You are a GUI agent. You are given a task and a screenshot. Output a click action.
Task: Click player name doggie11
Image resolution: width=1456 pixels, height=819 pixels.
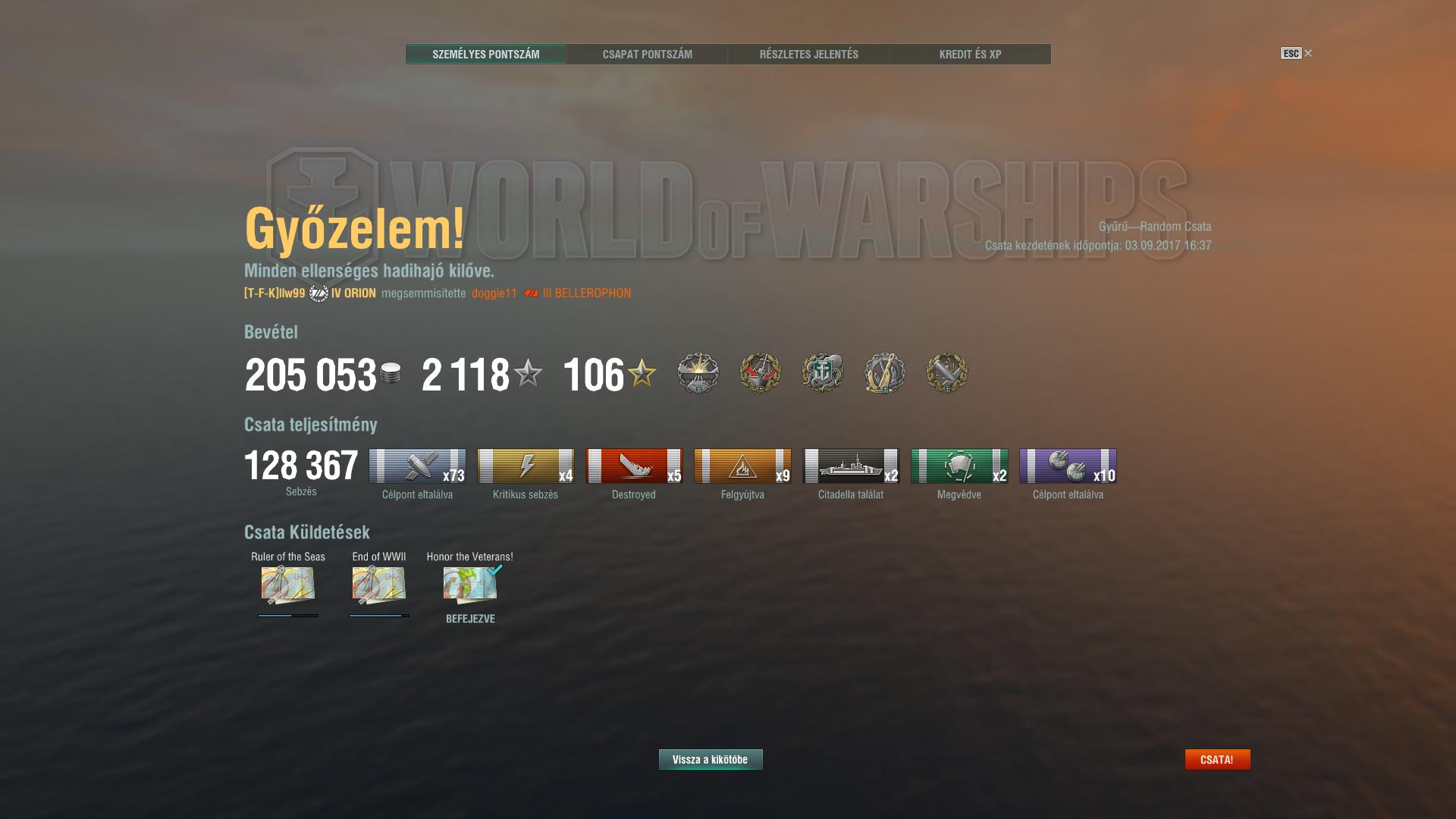point(494,293)
